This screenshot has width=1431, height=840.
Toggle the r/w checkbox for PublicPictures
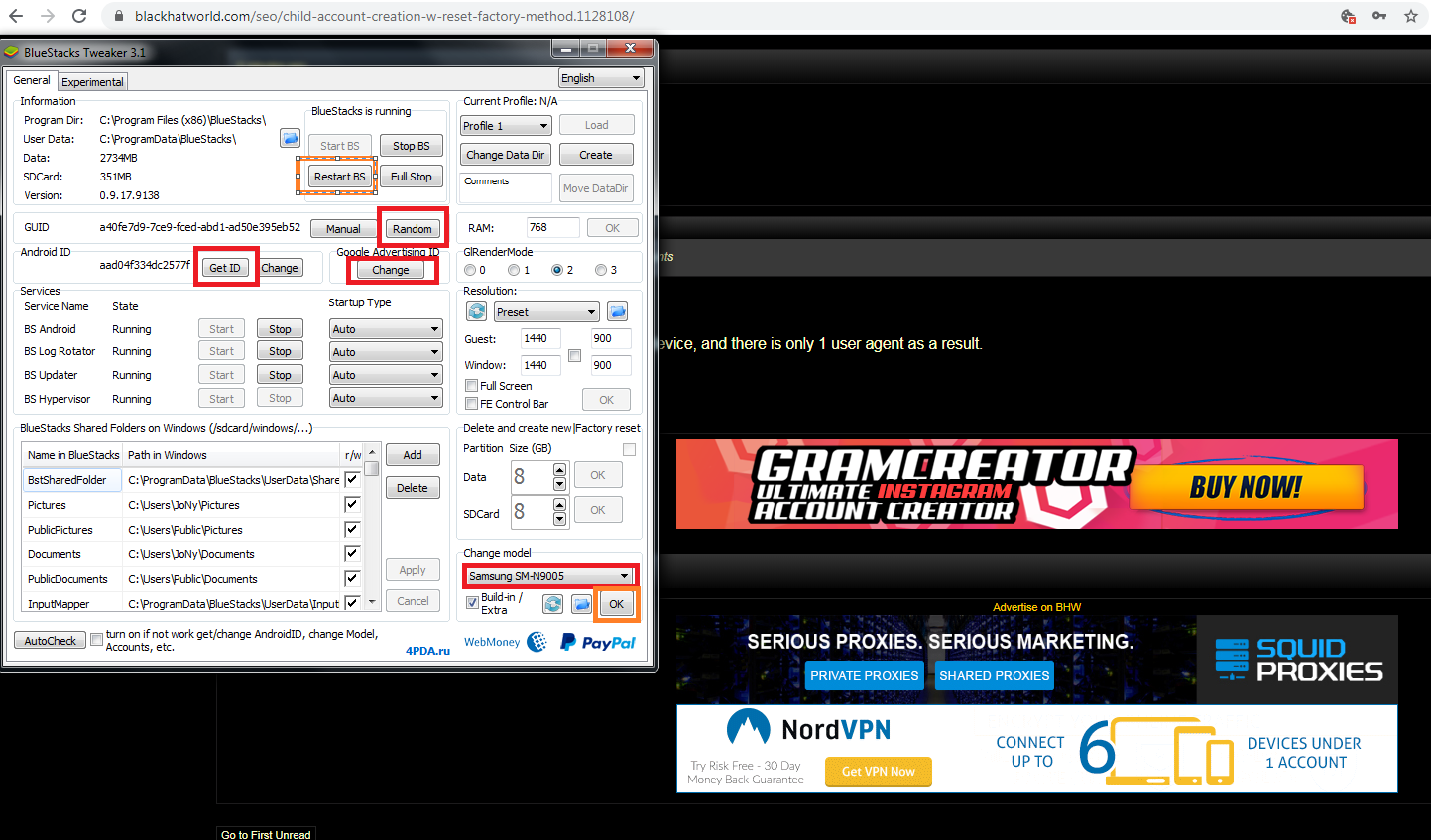point(351,530)
